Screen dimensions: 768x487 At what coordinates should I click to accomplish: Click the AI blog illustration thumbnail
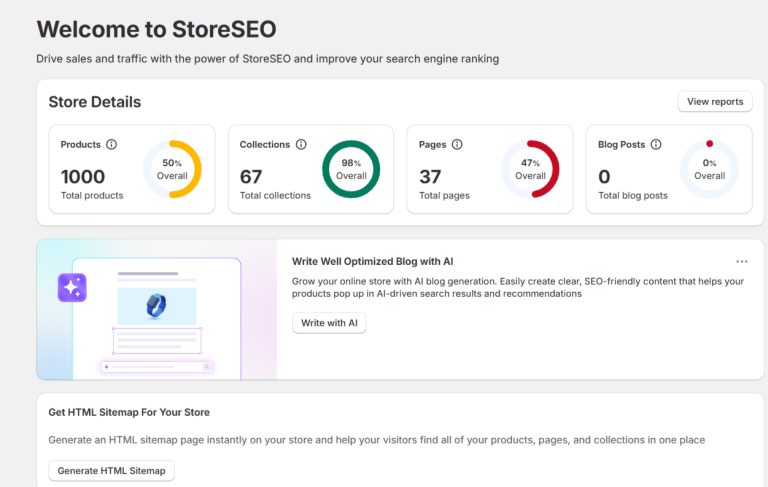click(157, 310)
